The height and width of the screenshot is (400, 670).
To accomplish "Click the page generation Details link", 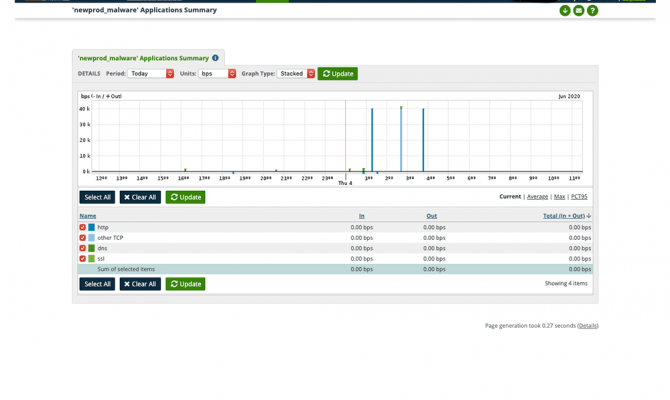I will click(588, 326).
